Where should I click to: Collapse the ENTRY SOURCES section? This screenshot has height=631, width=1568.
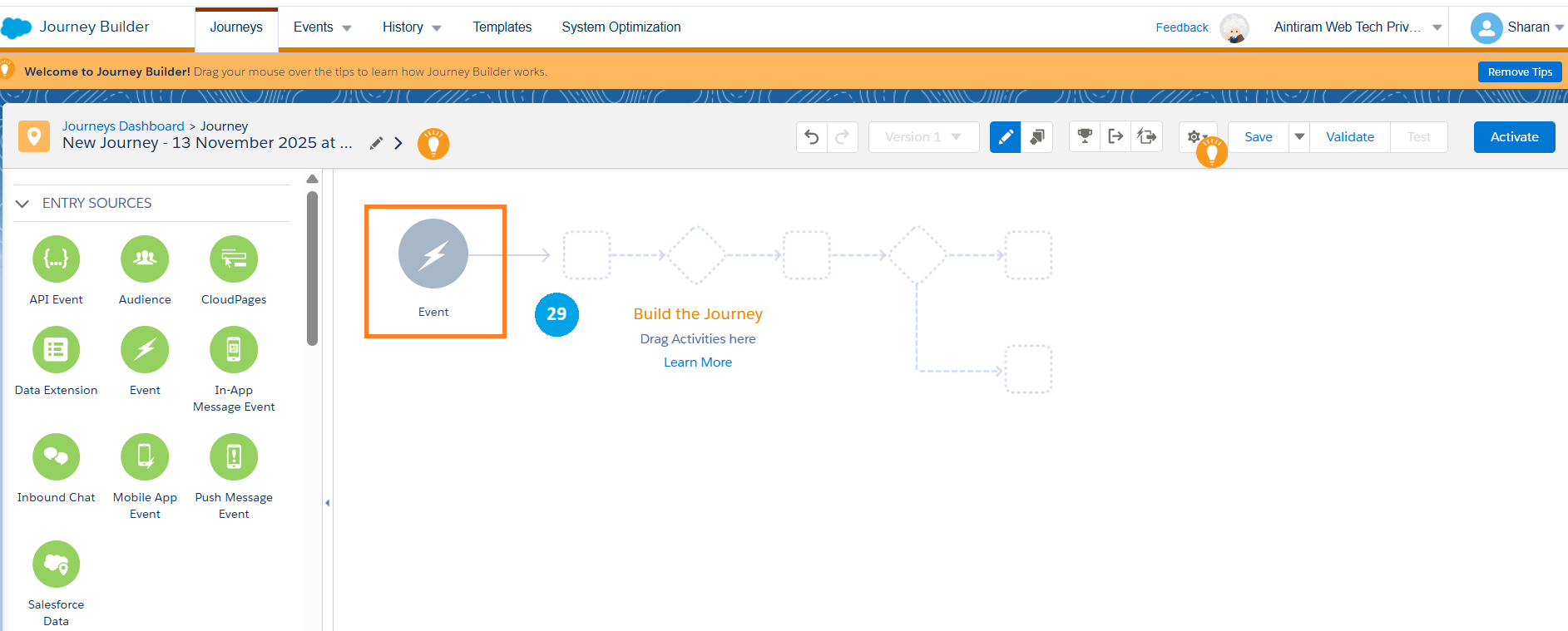point(22,204)
